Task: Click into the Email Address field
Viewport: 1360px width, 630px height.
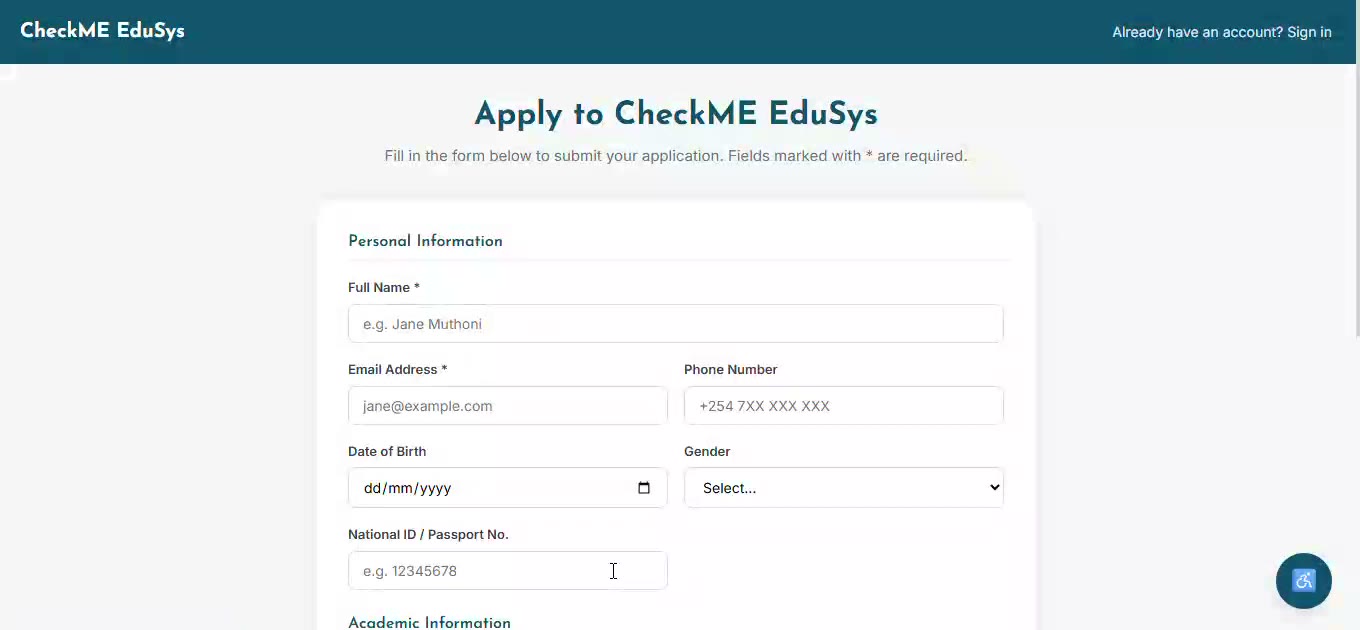Action: coord(508,406)
